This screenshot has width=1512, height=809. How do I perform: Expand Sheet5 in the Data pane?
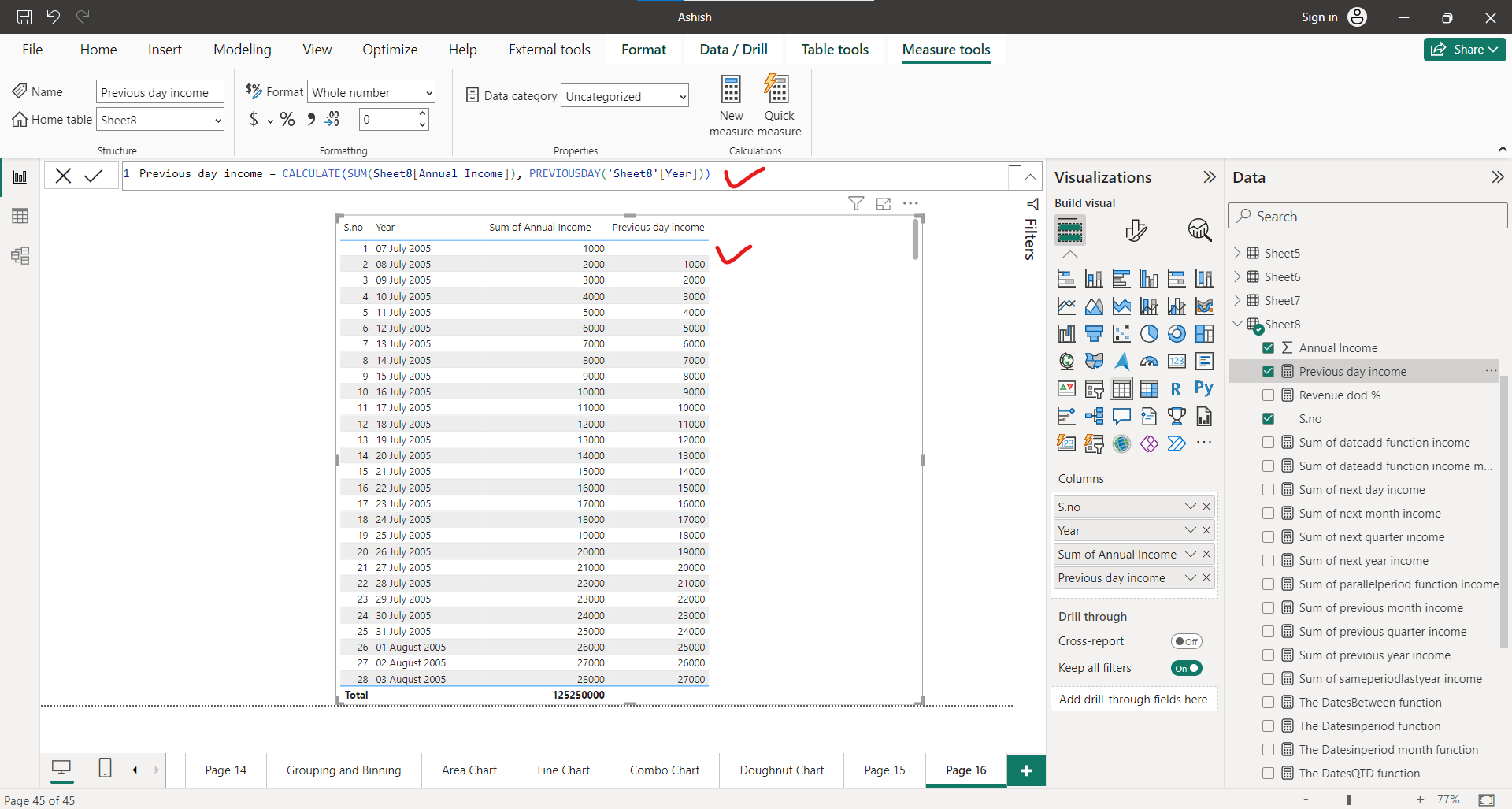pyautogui.click(x=1239, y=252)
